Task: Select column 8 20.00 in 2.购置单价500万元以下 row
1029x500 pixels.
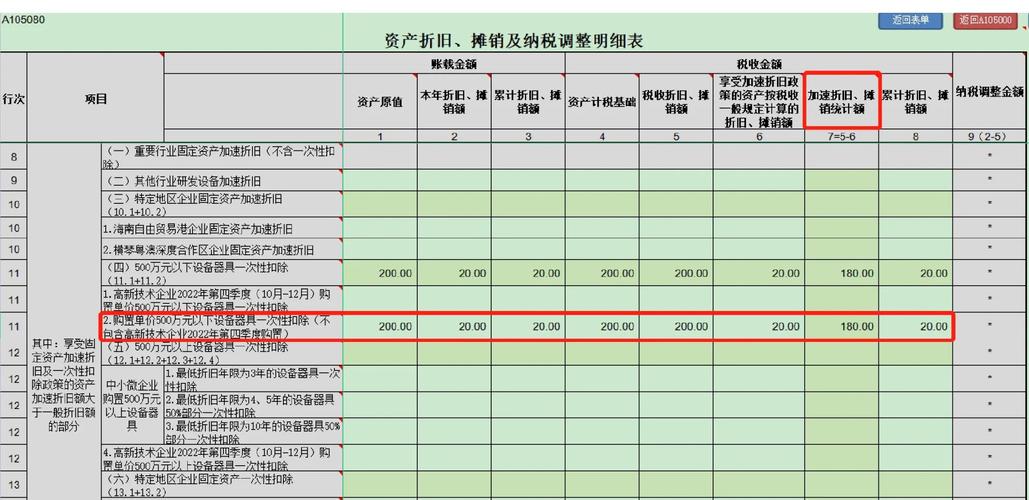Action: [915, 326]
